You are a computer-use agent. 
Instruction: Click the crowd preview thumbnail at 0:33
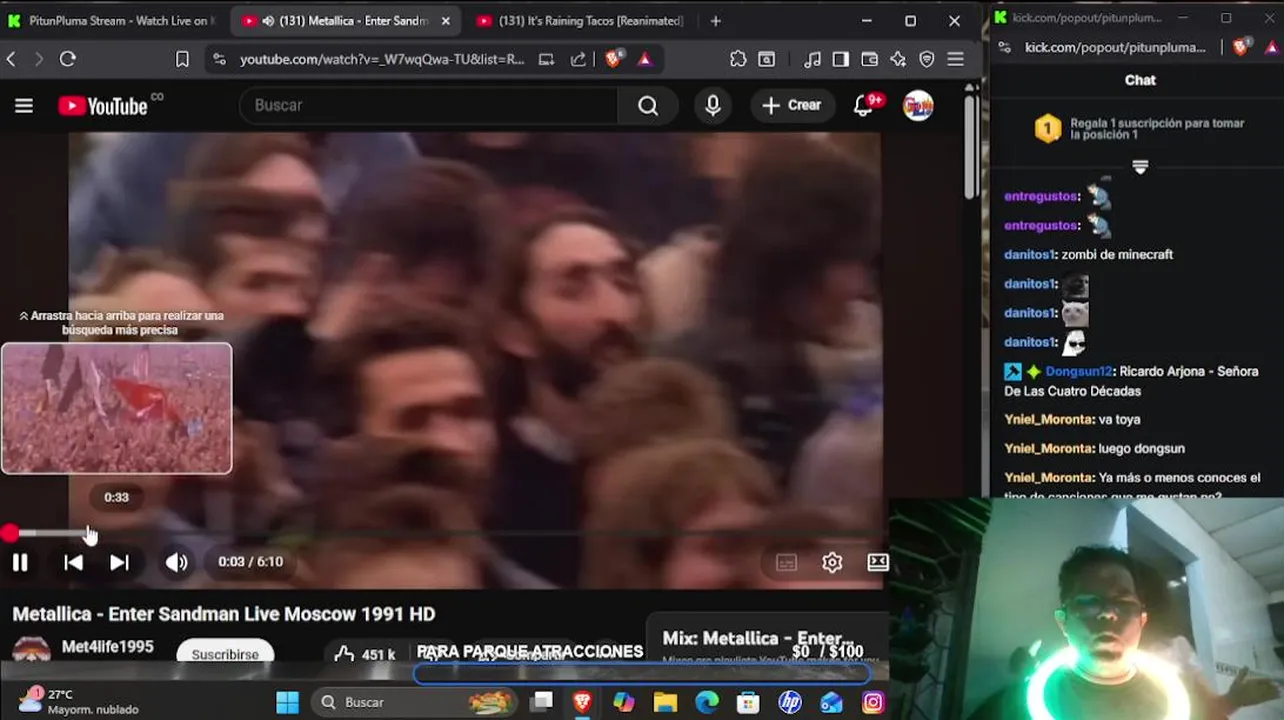[x=116, y=408]
